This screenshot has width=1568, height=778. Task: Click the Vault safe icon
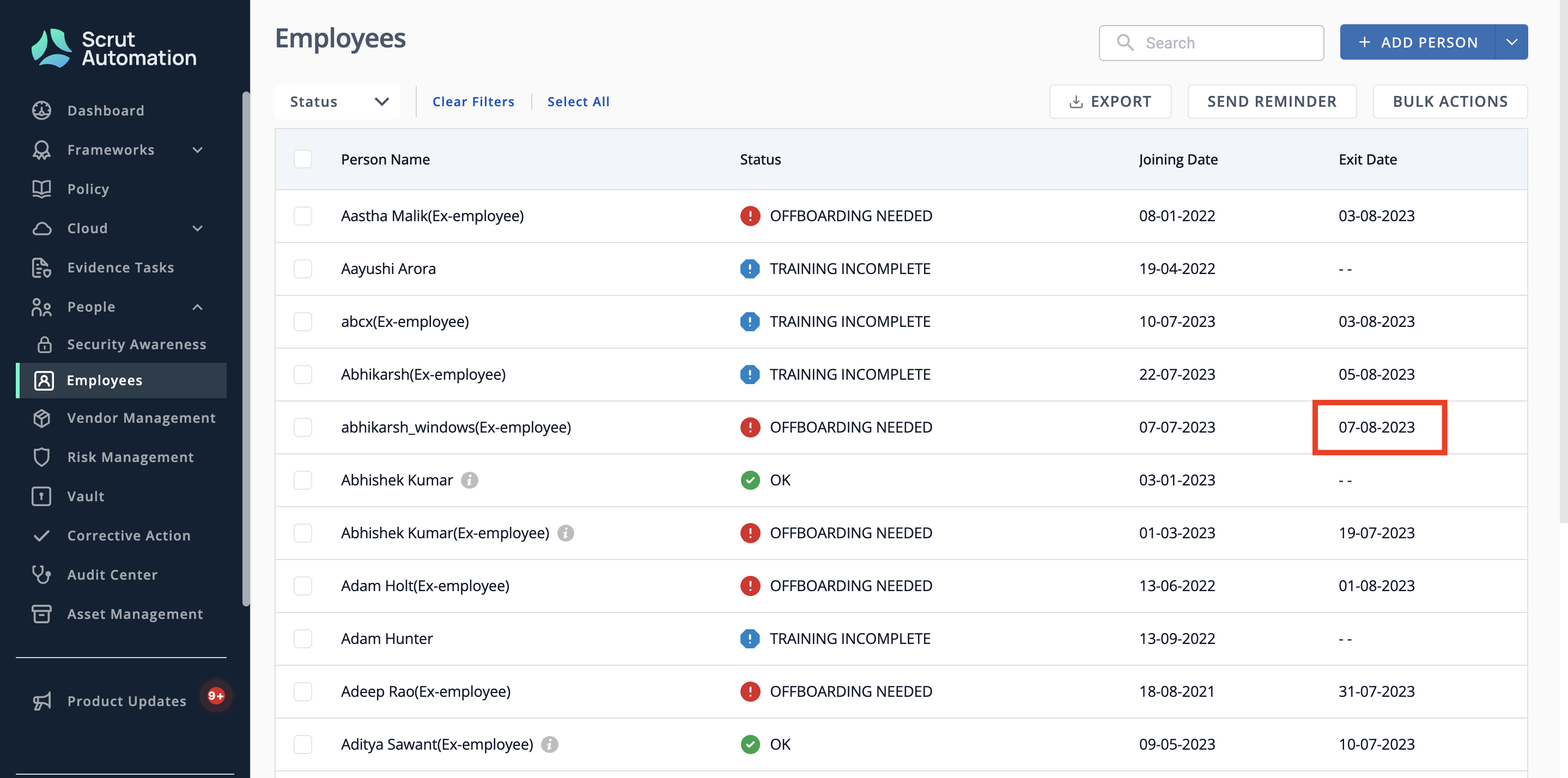(x=41, y=496)
